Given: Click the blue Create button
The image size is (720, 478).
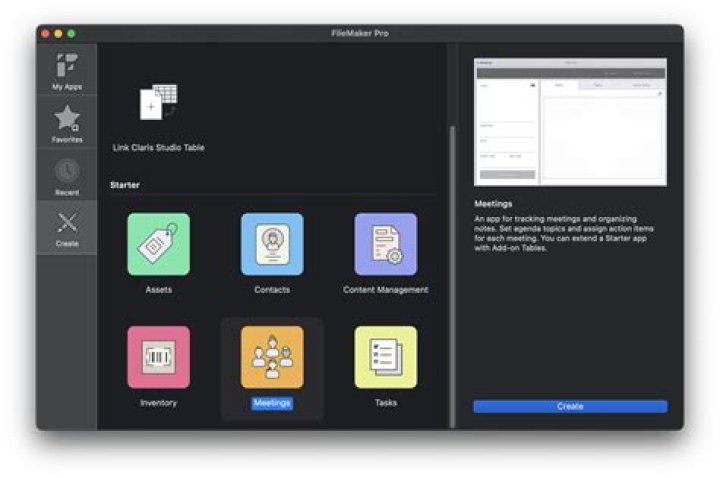Looking at the screenshot, I should point(570,406).
